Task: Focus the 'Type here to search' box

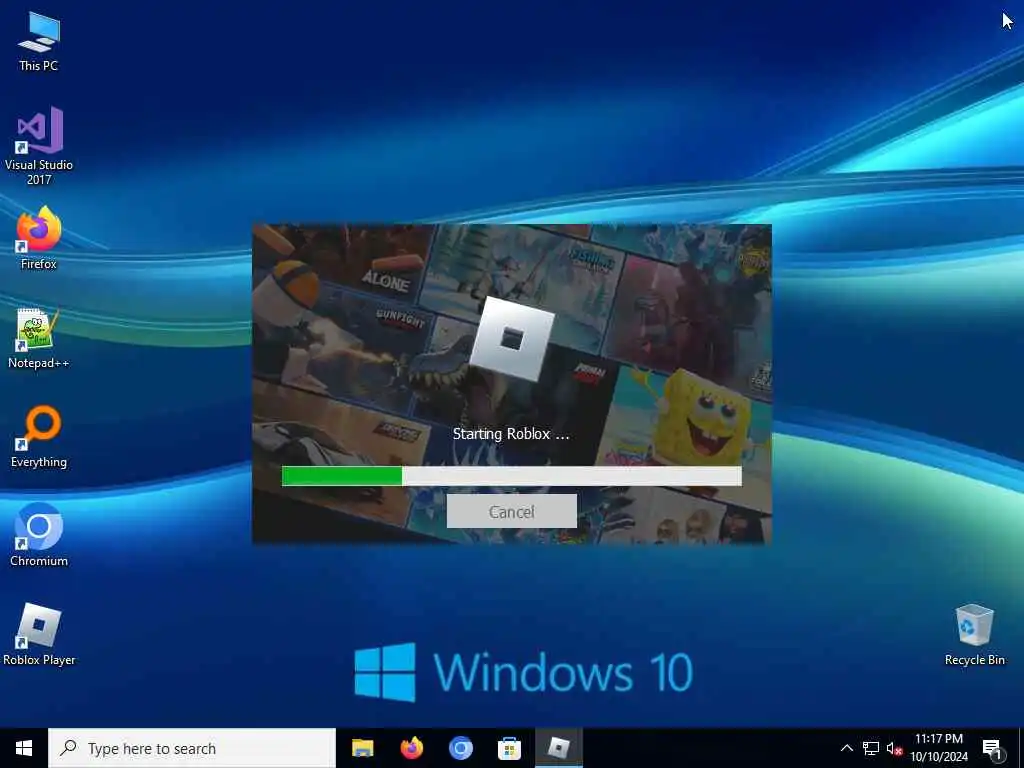Action: tap(192, 748)
